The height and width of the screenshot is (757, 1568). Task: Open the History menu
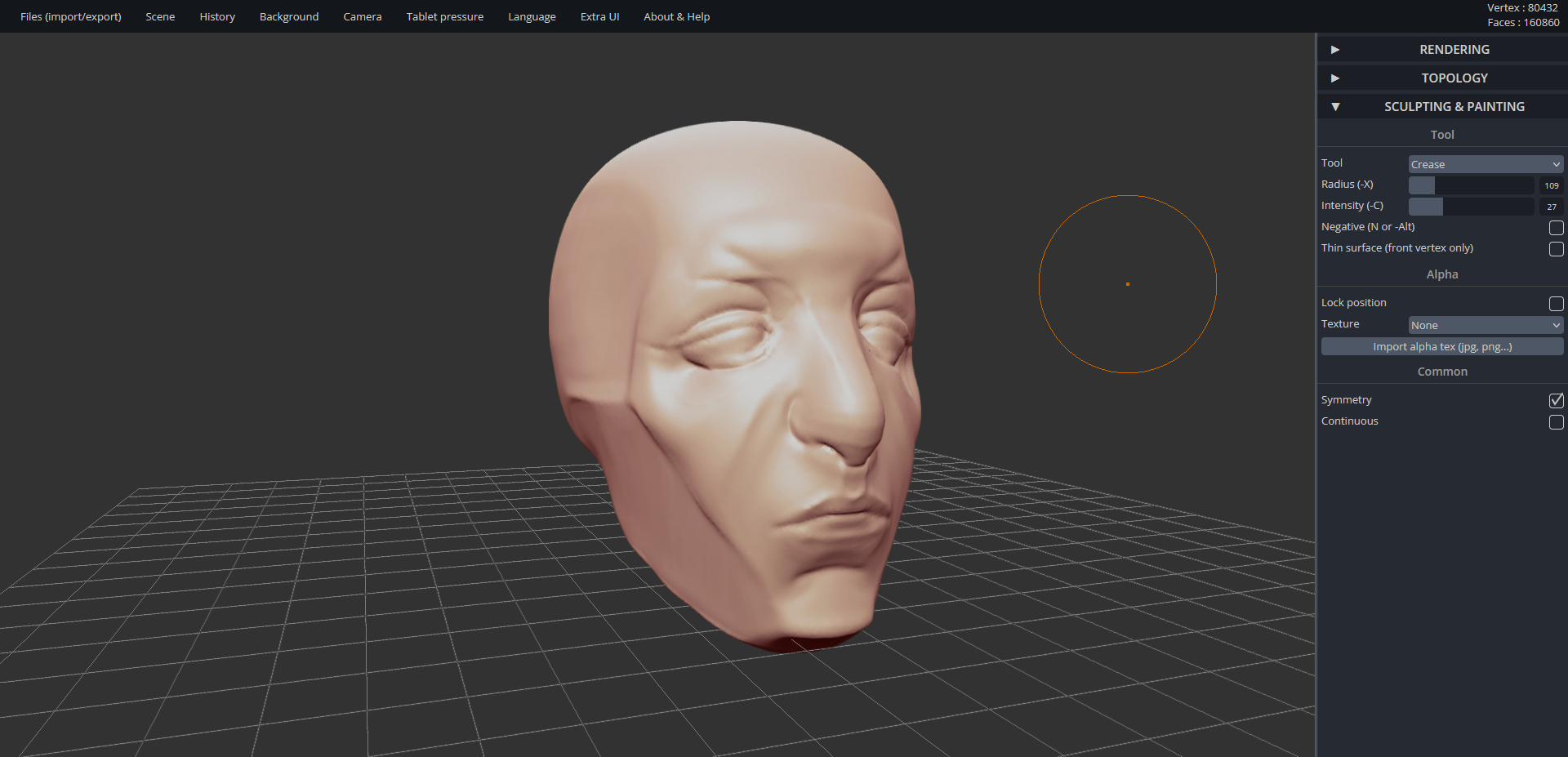pos(217,16)
